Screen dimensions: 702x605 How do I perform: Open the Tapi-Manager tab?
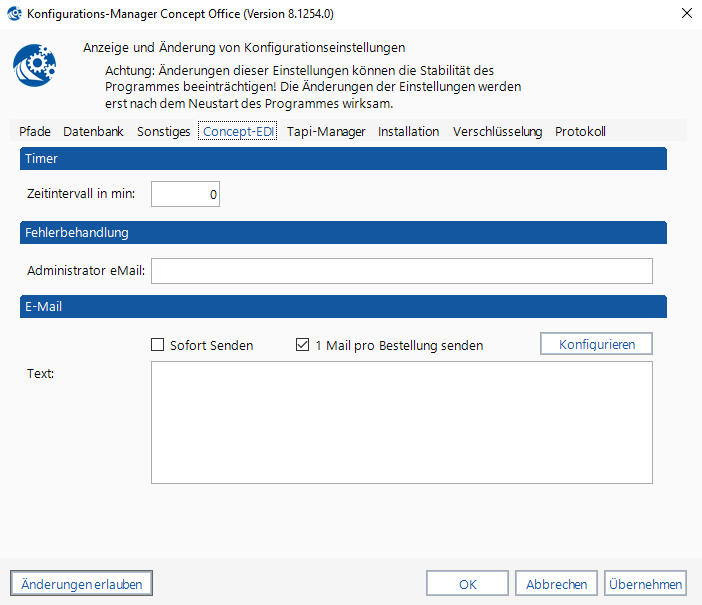pyautogui.click(x=326, y=131)
